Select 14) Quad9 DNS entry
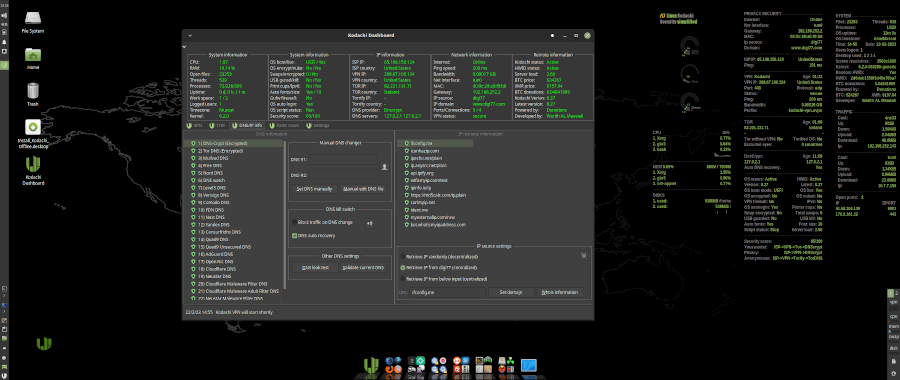The height and width of the screenshot is (380, 900). pyautogui.click(x=214, y=240)
